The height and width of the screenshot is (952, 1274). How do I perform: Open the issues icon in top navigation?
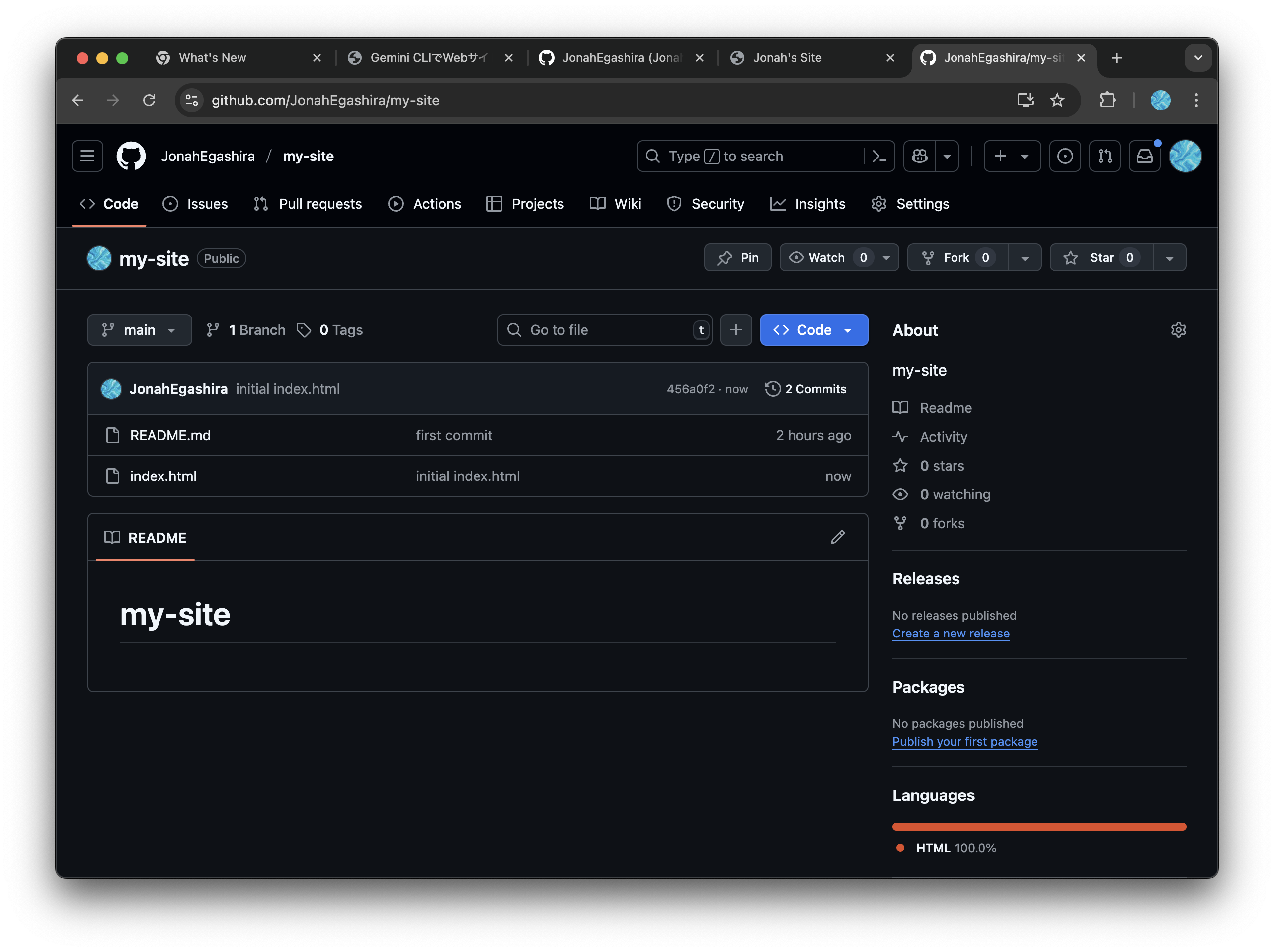[x=1065, y=156]
